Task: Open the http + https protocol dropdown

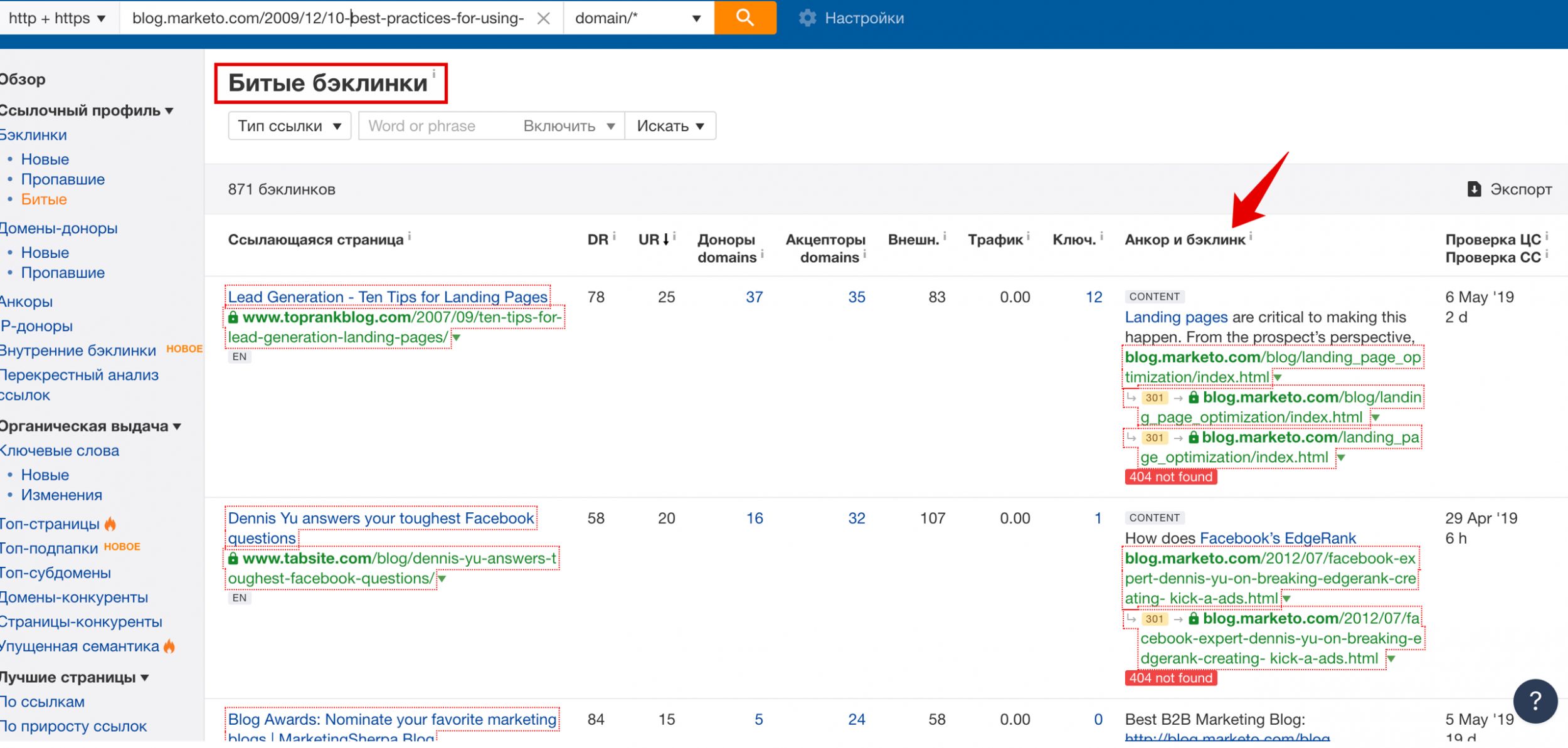Action: point(57,18)
